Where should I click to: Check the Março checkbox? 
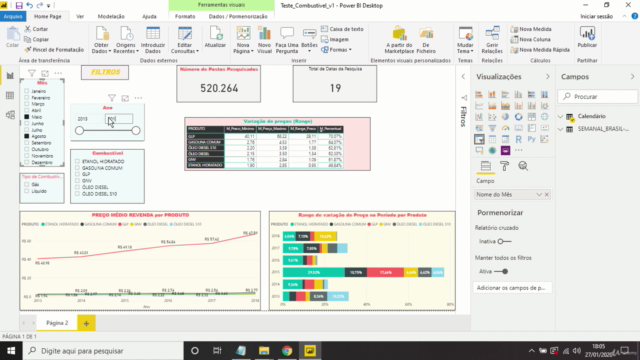click(x=27, y=104)
